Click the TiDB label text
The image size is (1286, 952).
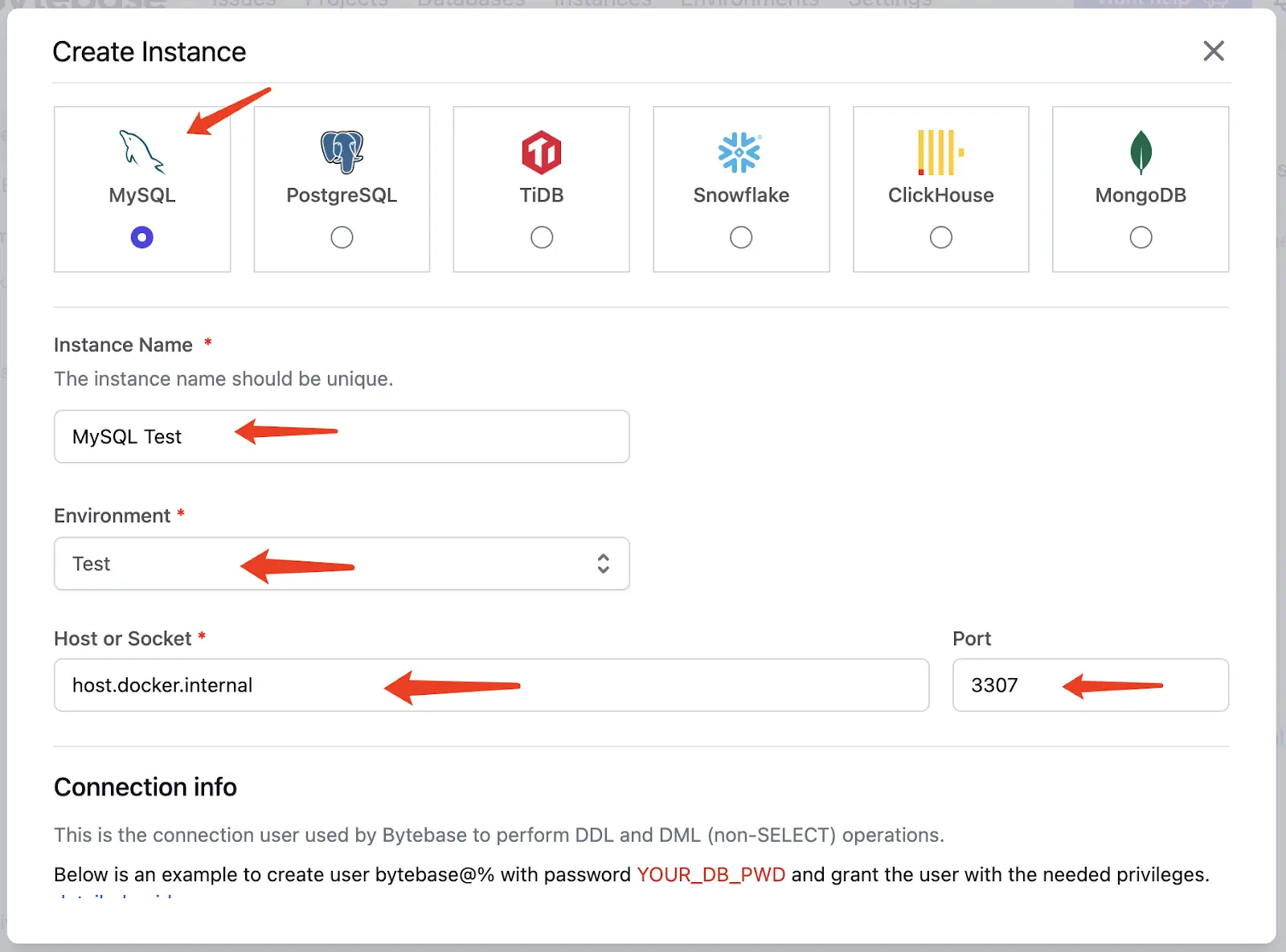pyautogui.click(x=542, y=195)
